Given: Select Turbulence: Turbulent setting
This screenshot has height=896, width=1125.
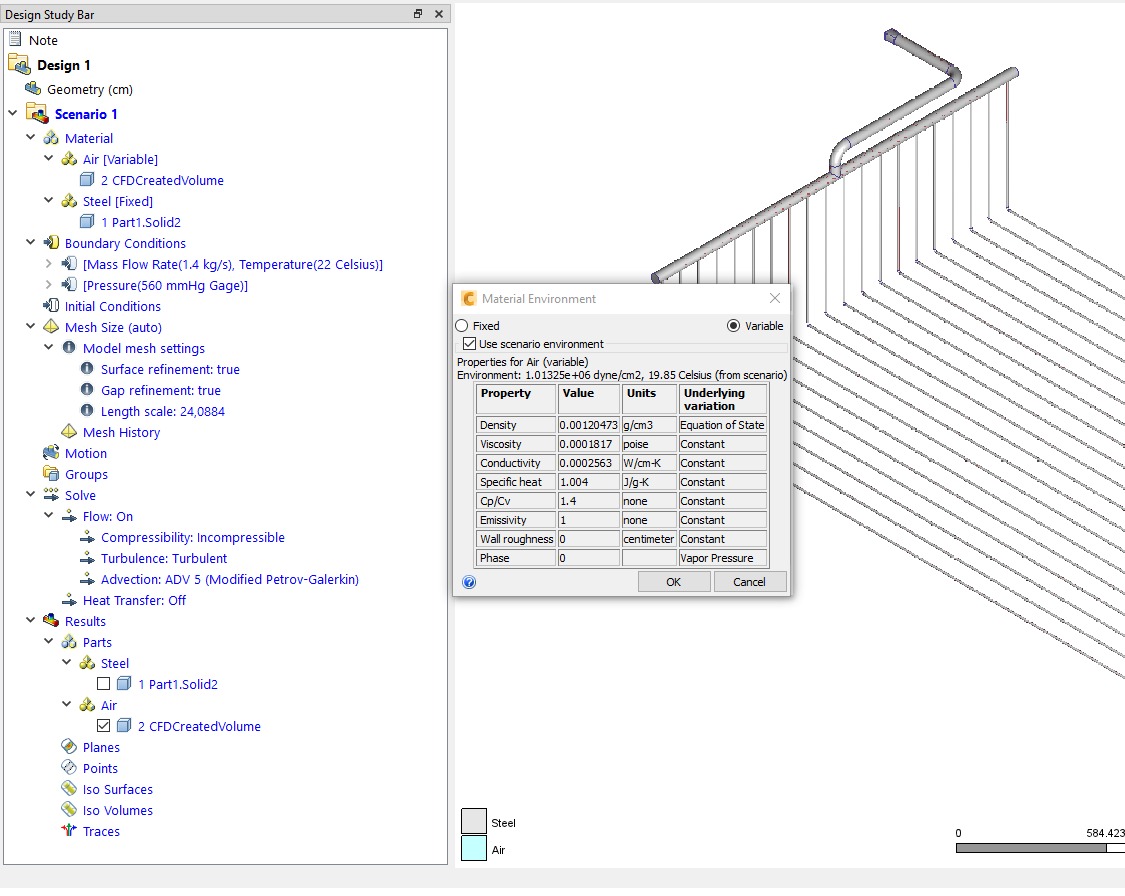Looking at the screenshot, I should (x=163, y=558).
